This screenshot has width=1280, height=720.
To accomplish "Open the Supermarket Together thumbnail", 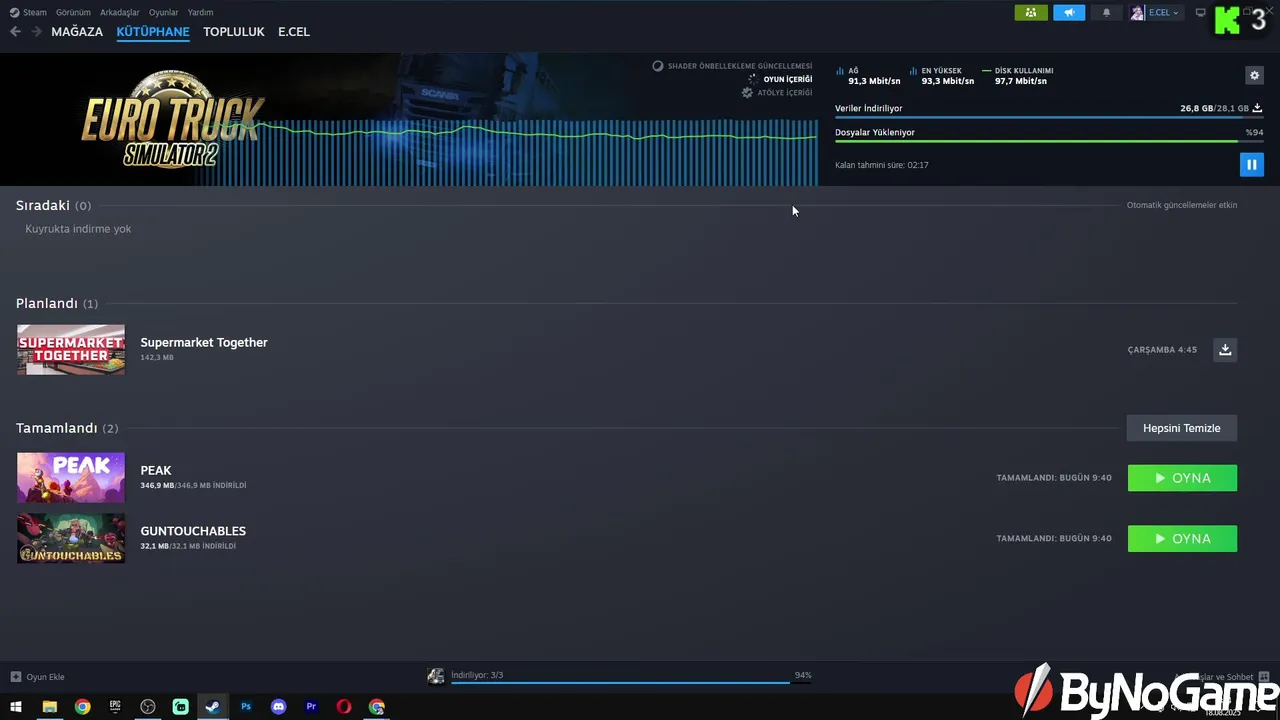I will (x=71, y=350).
